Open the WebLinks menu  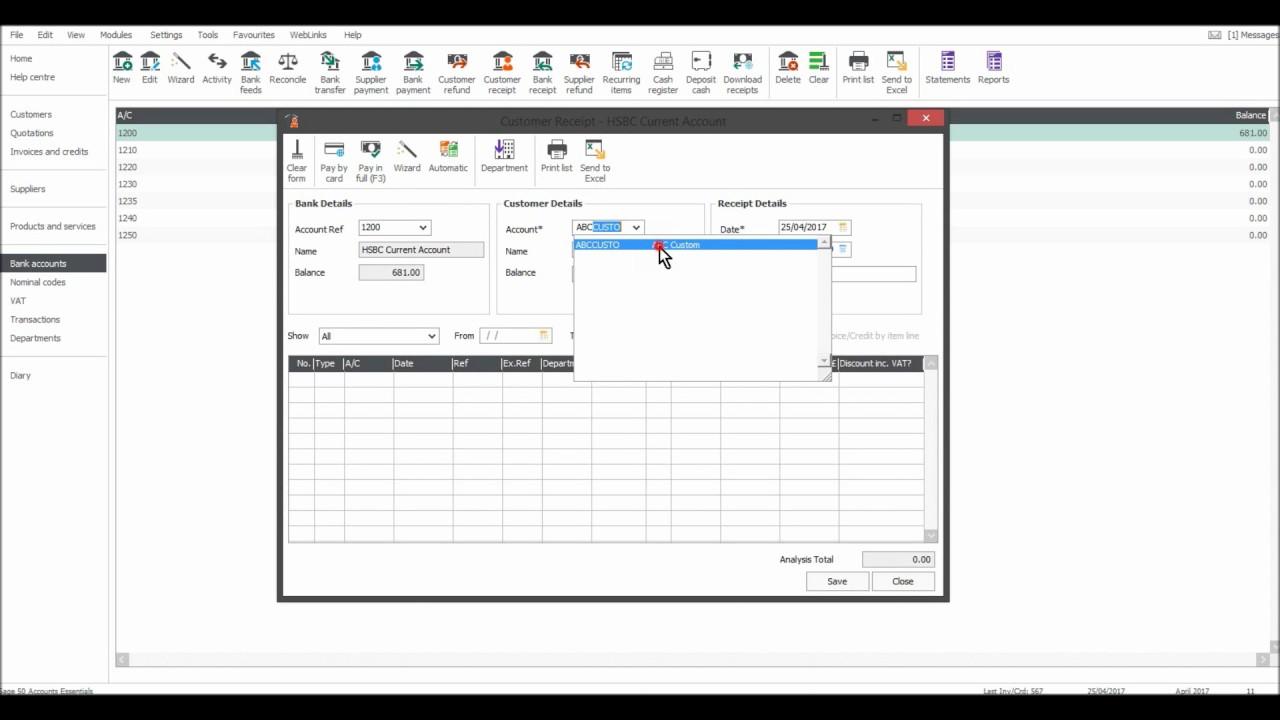(308, 35)
